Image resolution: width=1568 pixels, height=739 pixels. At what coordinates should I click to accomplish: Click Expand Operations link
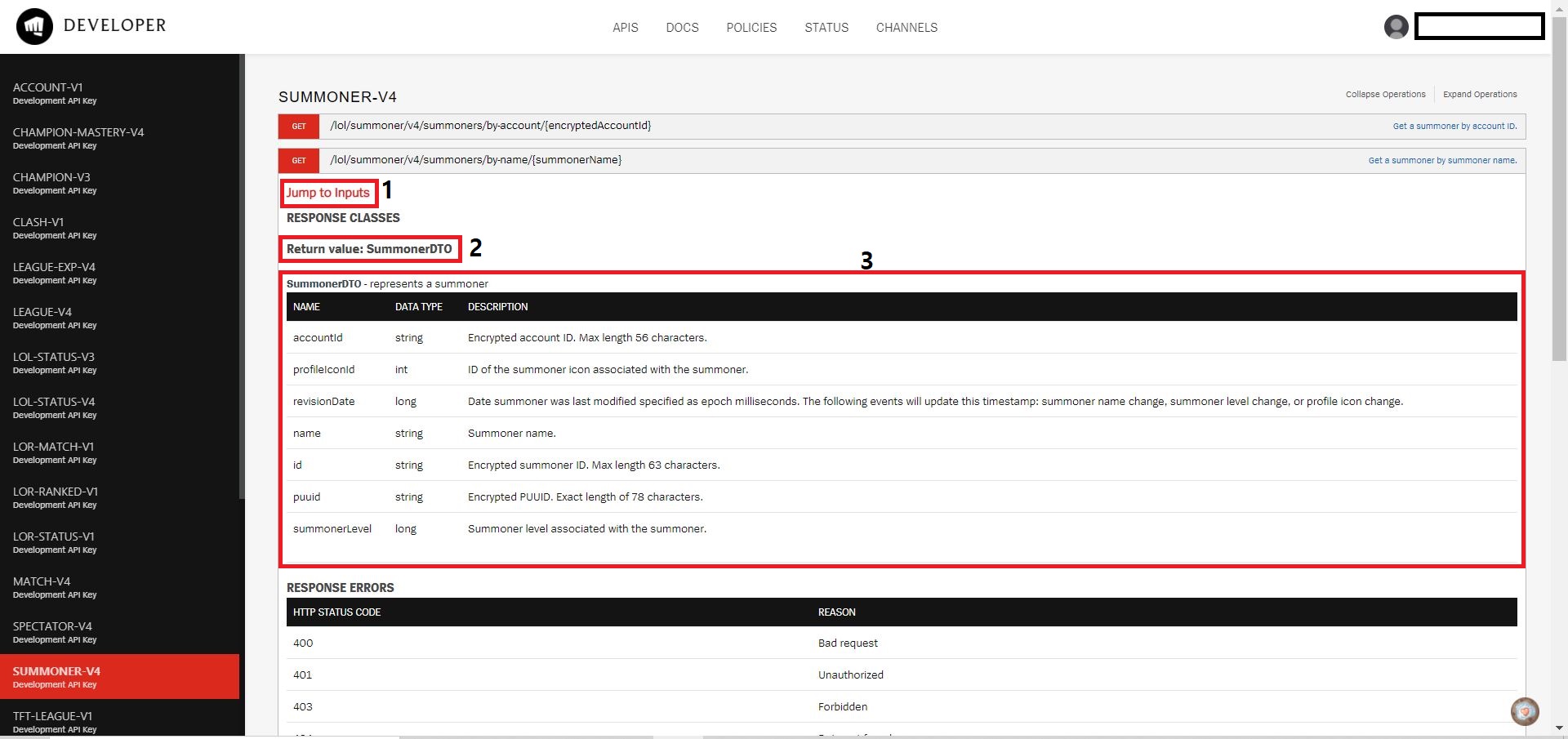tap(1480, 94)
